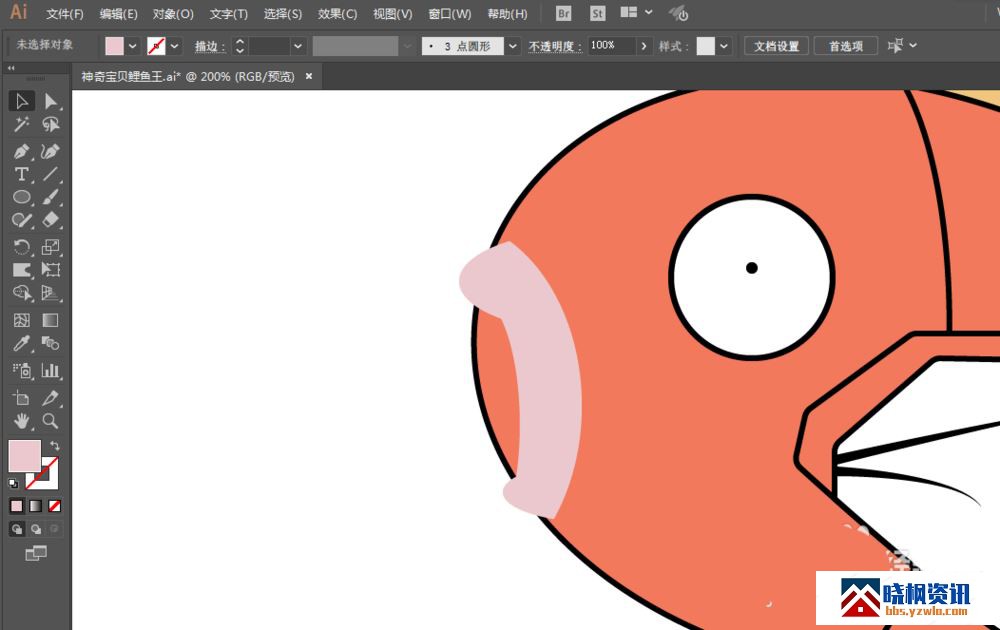
Task: Click the GPU performance icon
Action: [x=679, y=13]
